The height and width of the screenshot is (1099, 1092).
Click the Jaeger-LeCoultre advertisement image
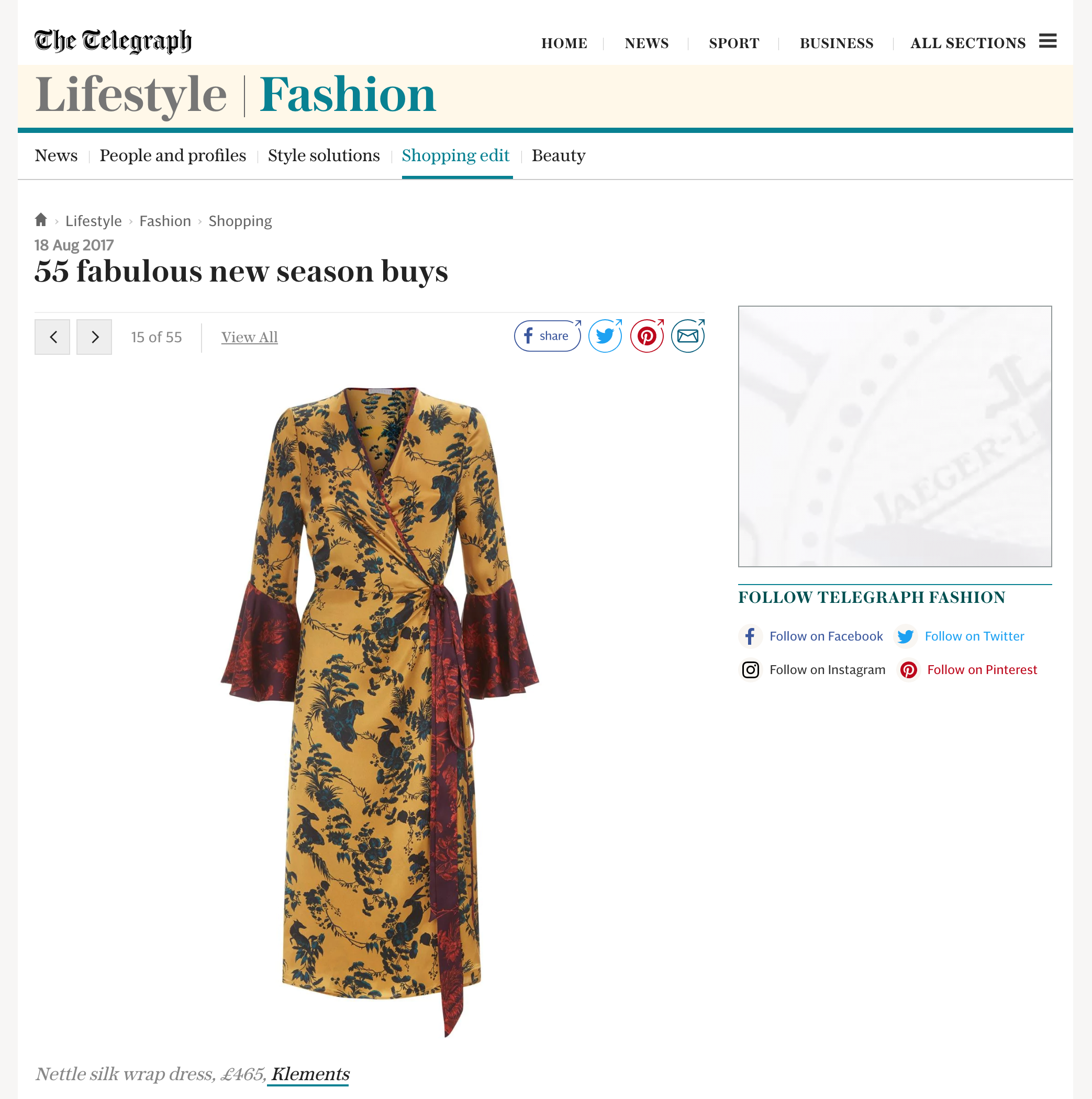[895, 436]
